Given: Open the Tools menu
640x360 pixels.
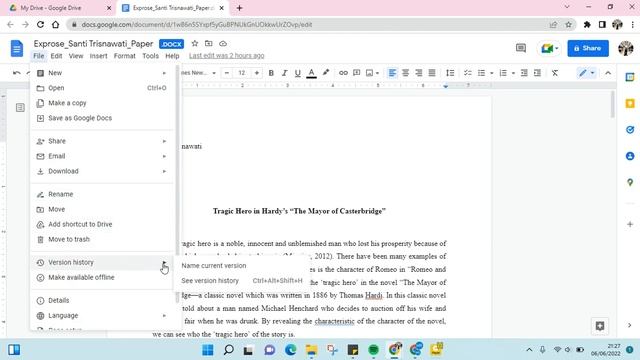Looking at the screenshot, I should 150,56.
